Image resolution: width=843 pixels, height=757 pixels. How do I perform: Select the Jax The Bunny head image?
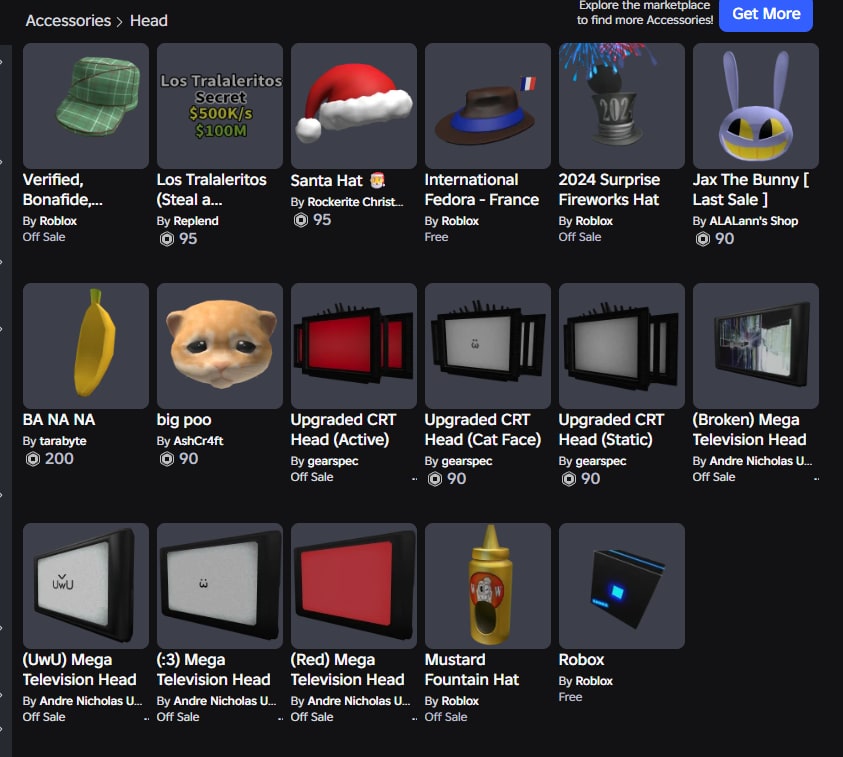756,106
